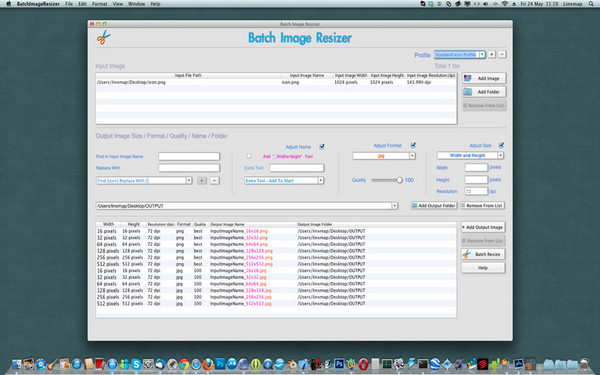600x375 pixels.
Task: Click the Add Image picture icon
Action: tap(468, 78)
